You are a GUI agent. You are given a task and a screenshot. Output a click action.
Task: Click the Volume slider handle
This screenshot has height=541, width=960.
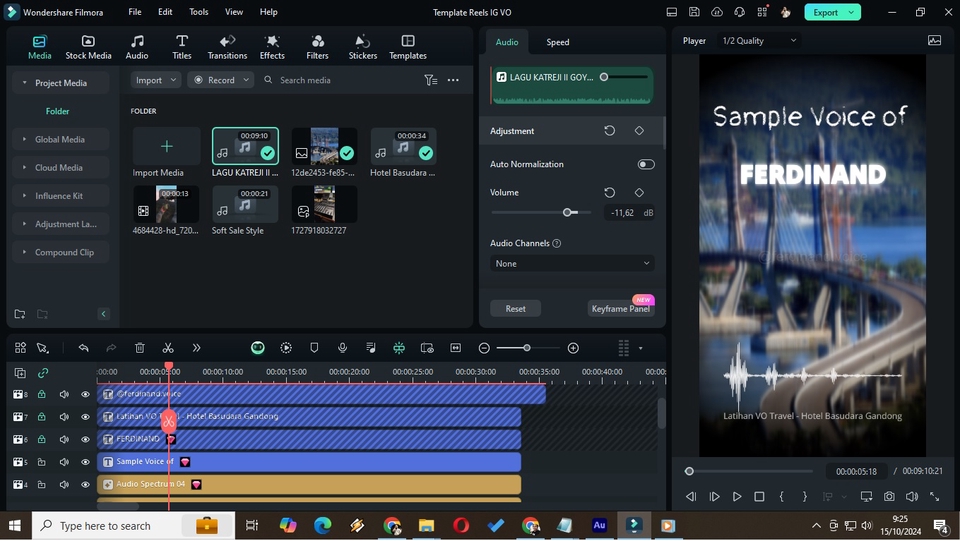click(x=567, y=212)
